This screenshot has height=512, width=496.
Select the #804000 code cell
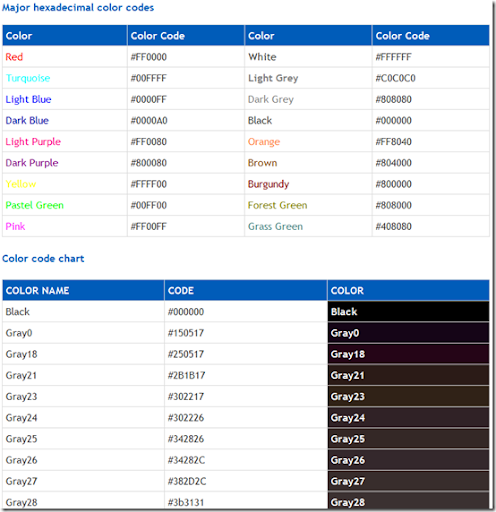coord(431,163)
